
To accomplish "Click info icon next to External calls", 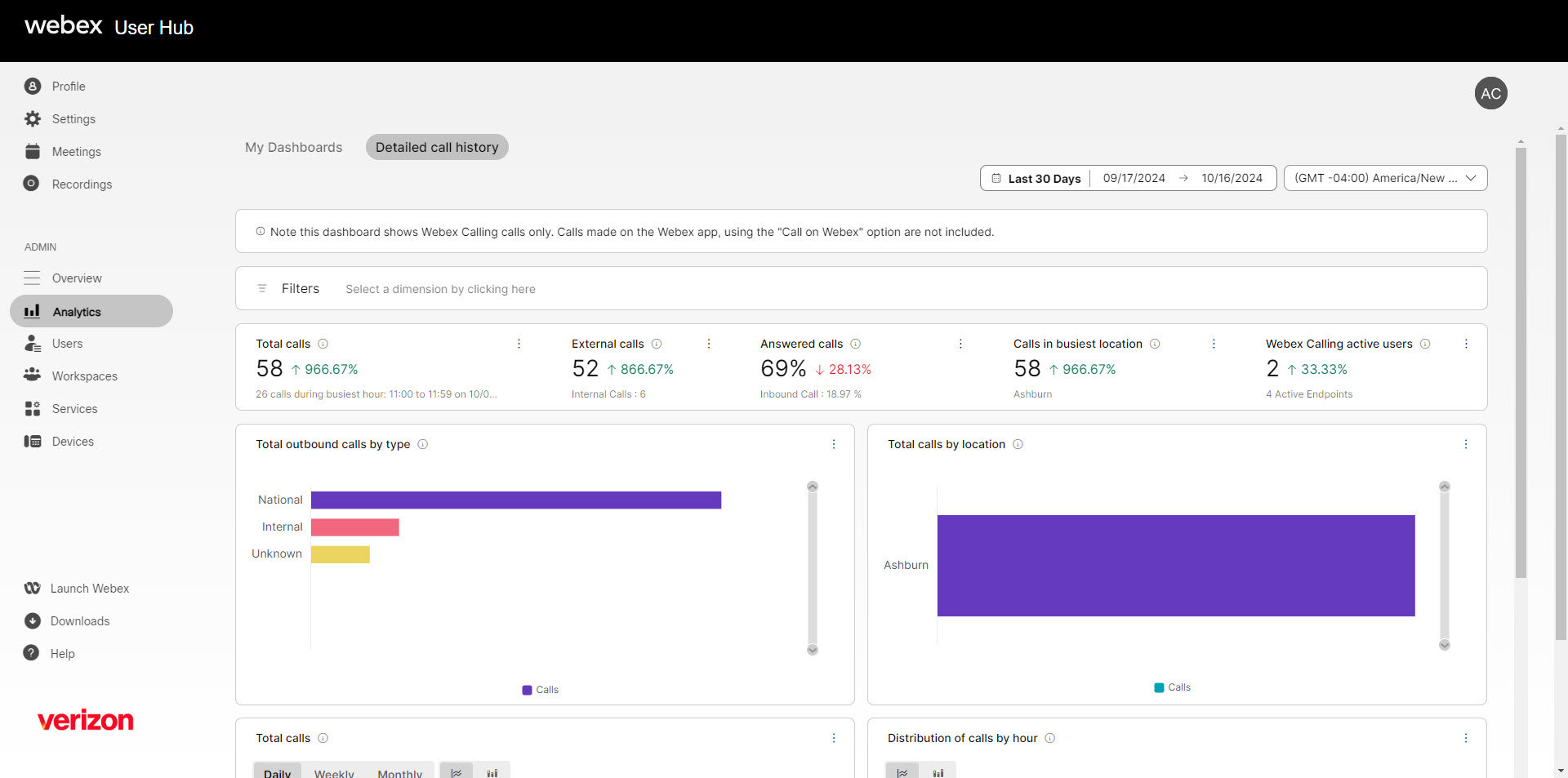I will [657, 344].
